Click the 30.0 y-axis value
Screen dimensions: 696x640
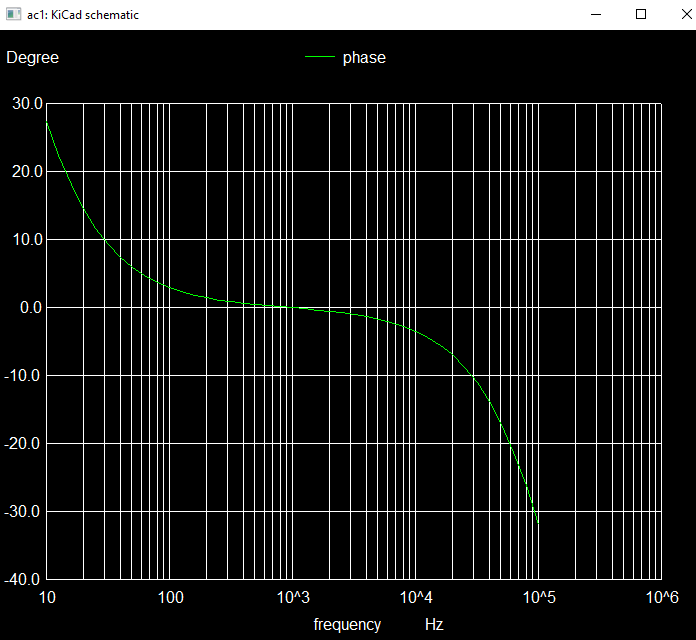click(27, 103)
